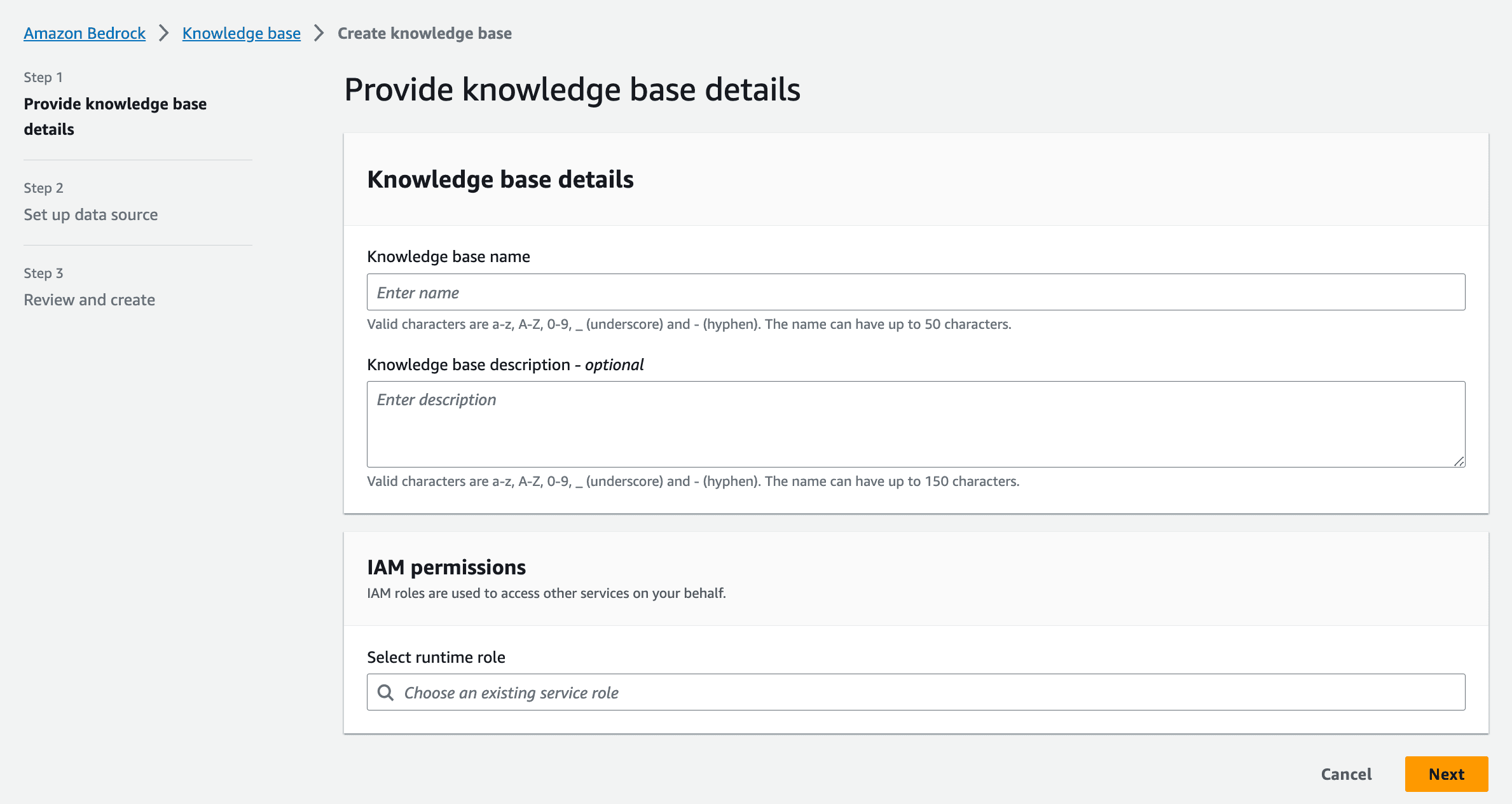The height and width of the screenshot is (804, 1512).
Task: Open the Amazon Bedrock breadcrumb link
Action: [x=83, y=32]
